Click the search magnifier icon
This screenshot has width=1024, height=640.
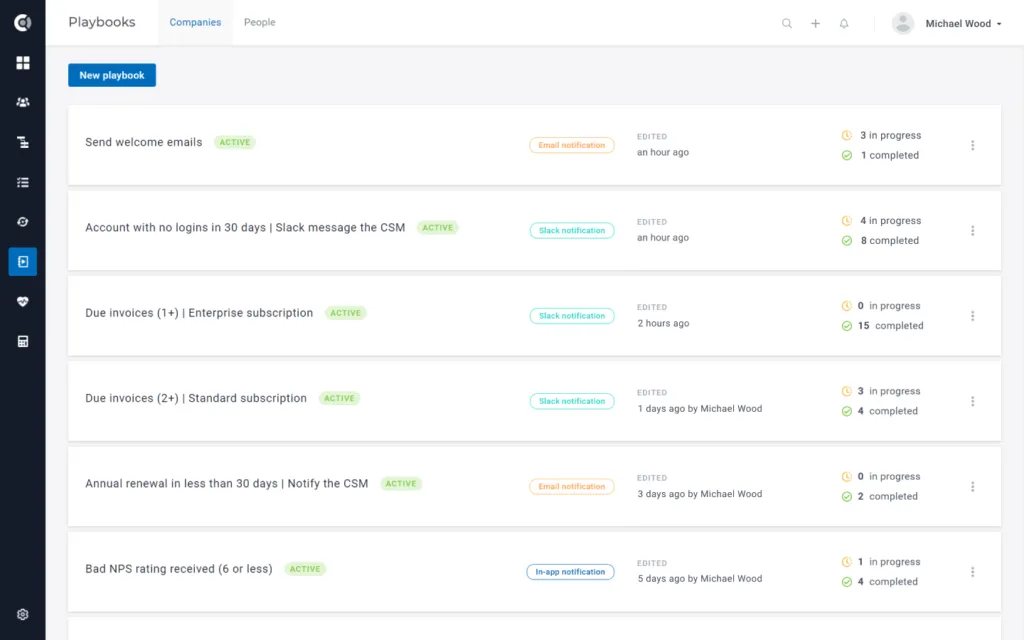tap(787, 24)
